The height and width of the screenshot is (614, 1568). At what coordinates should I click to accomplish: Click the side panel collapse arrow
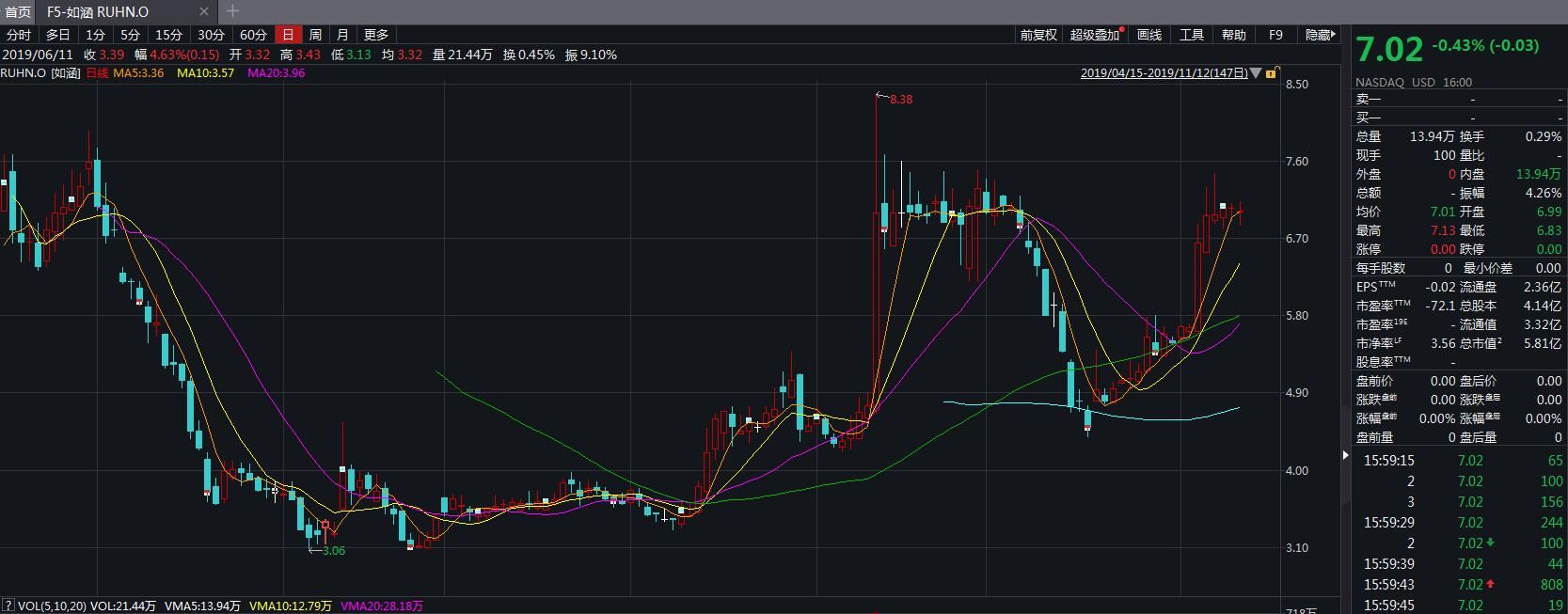click(x=1345, y=455)
